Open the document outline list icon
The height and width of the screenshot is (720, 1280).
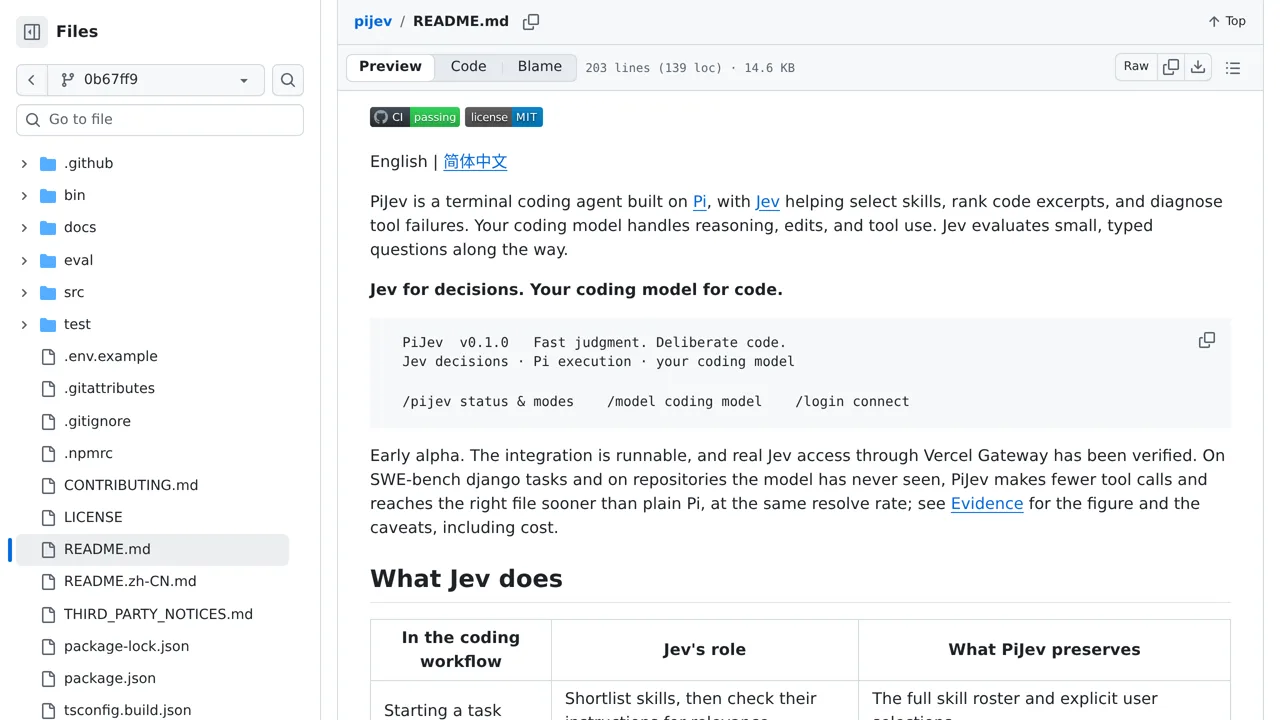pyautogui.click(x=1233, y=67)
